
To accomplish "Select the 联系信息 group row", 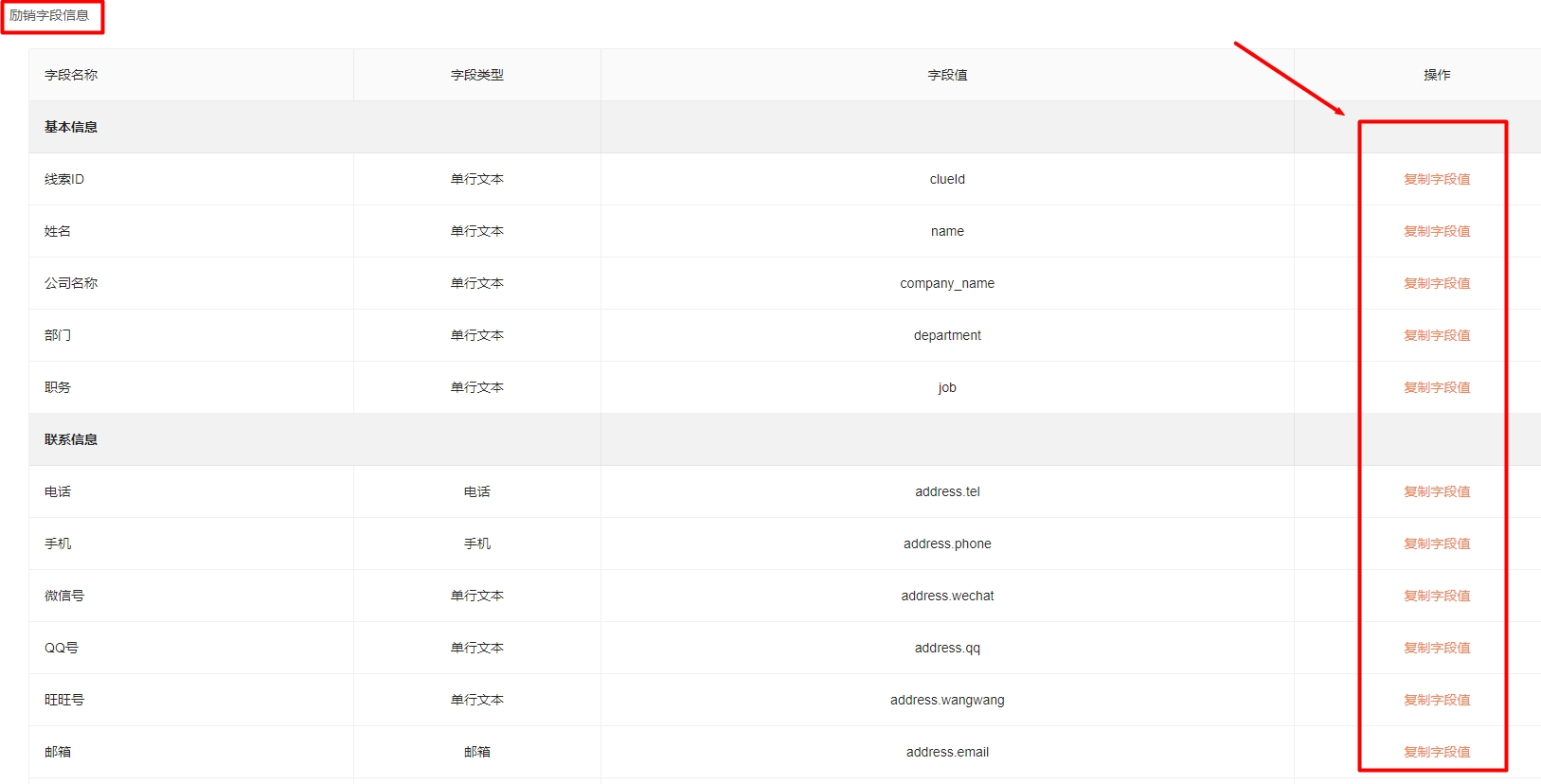I will tap(71, 439).
